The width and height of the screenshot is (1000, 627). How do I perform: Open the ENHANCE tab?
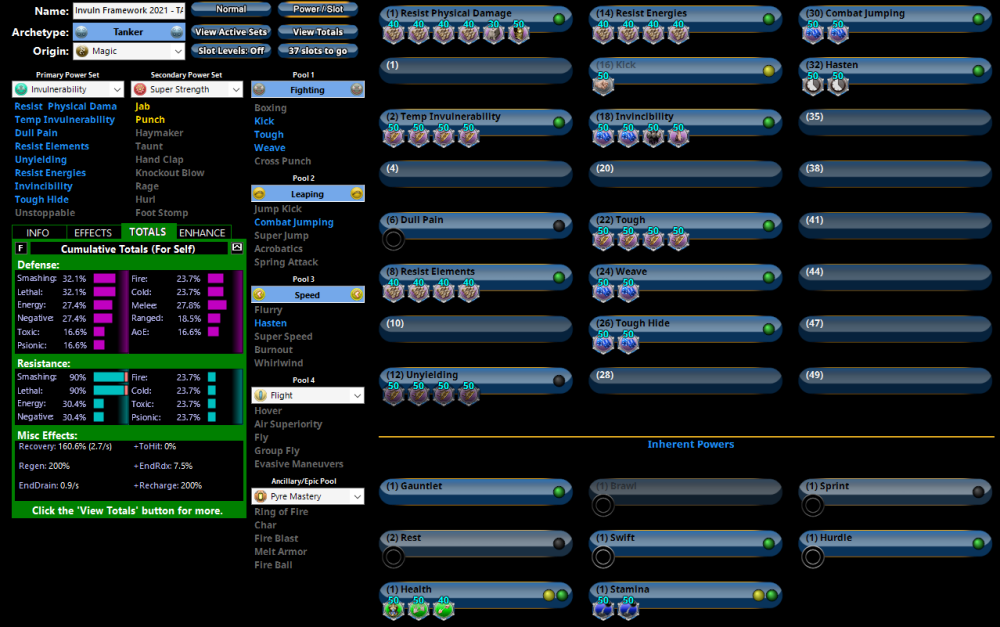[x=202, y=232]
